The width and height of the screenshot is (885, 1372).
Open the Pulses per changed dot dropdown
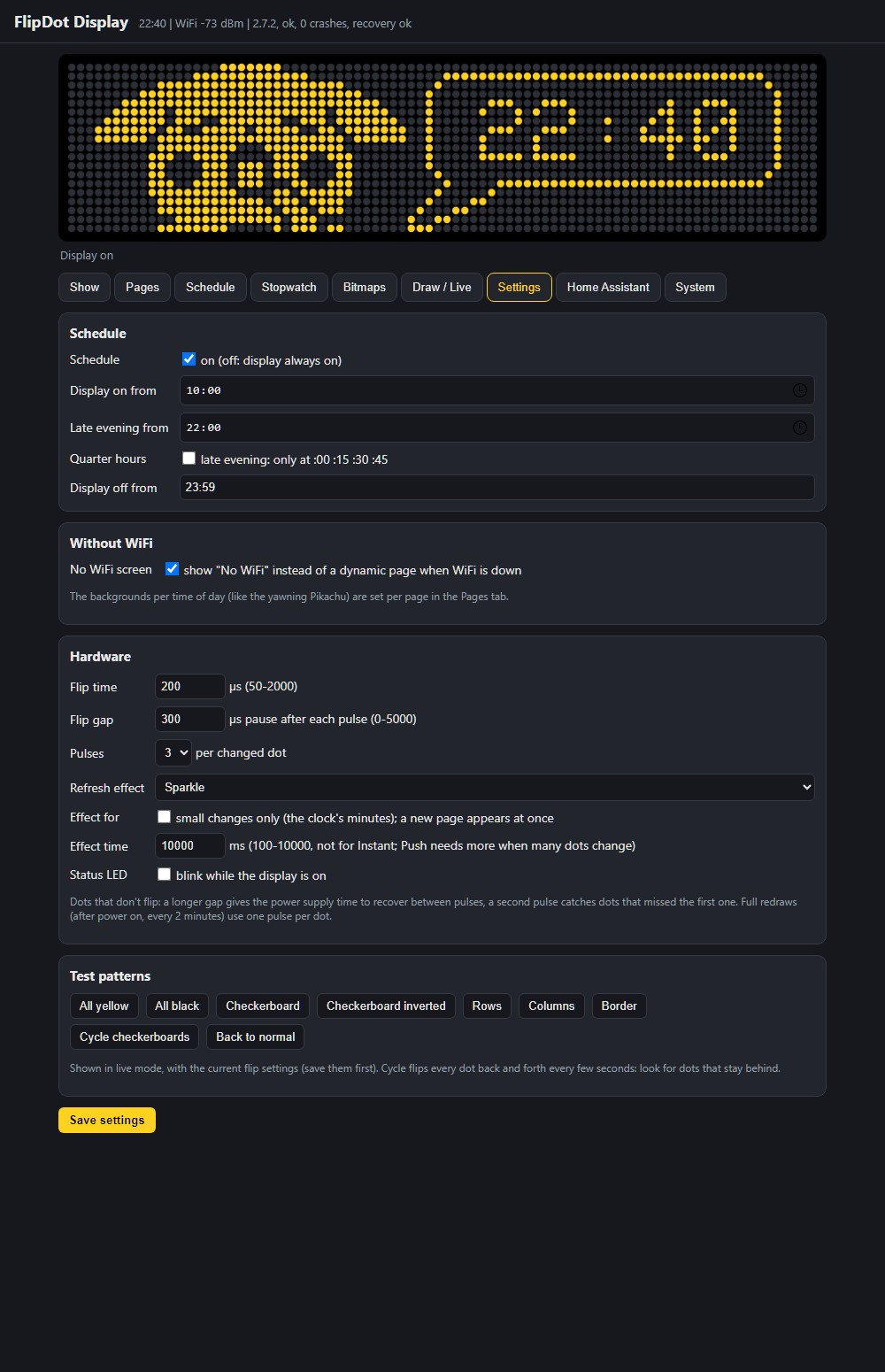click(x=173, y=753)
